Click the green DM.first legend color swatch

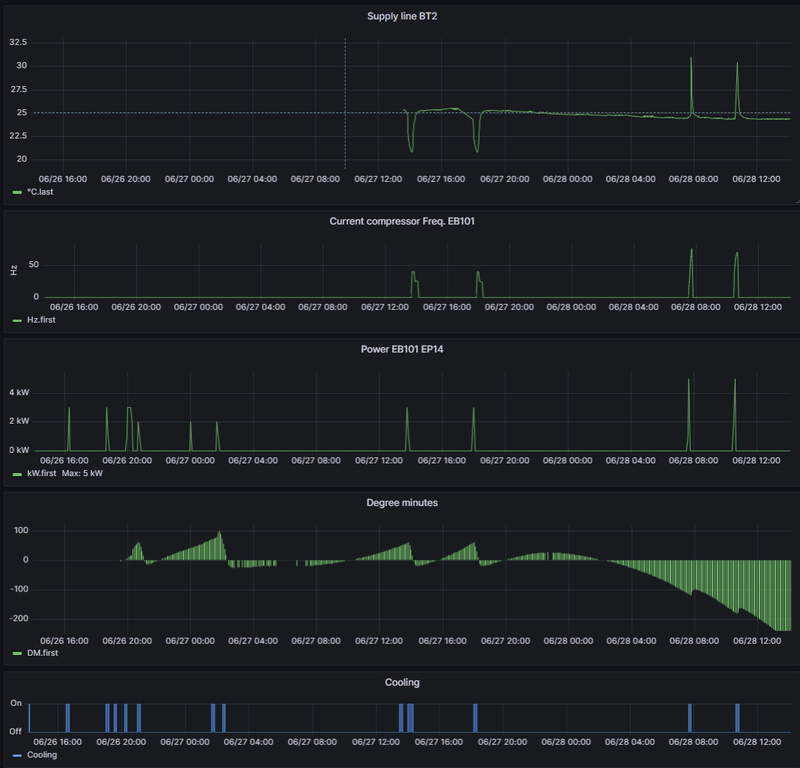coord(17,654)
